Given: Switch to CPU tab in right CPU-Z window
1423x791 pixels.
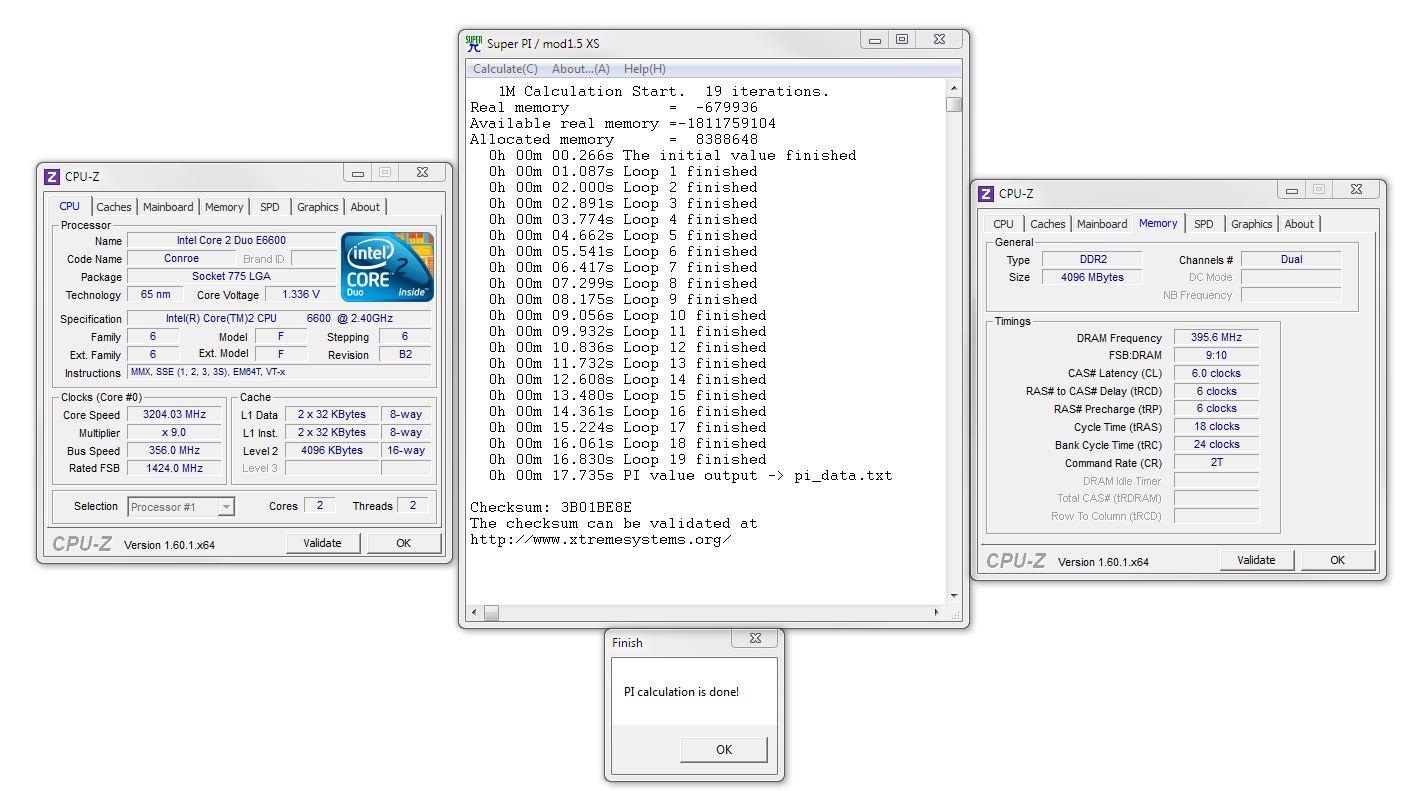Looking at the screenshot, I should point(1004,224).
